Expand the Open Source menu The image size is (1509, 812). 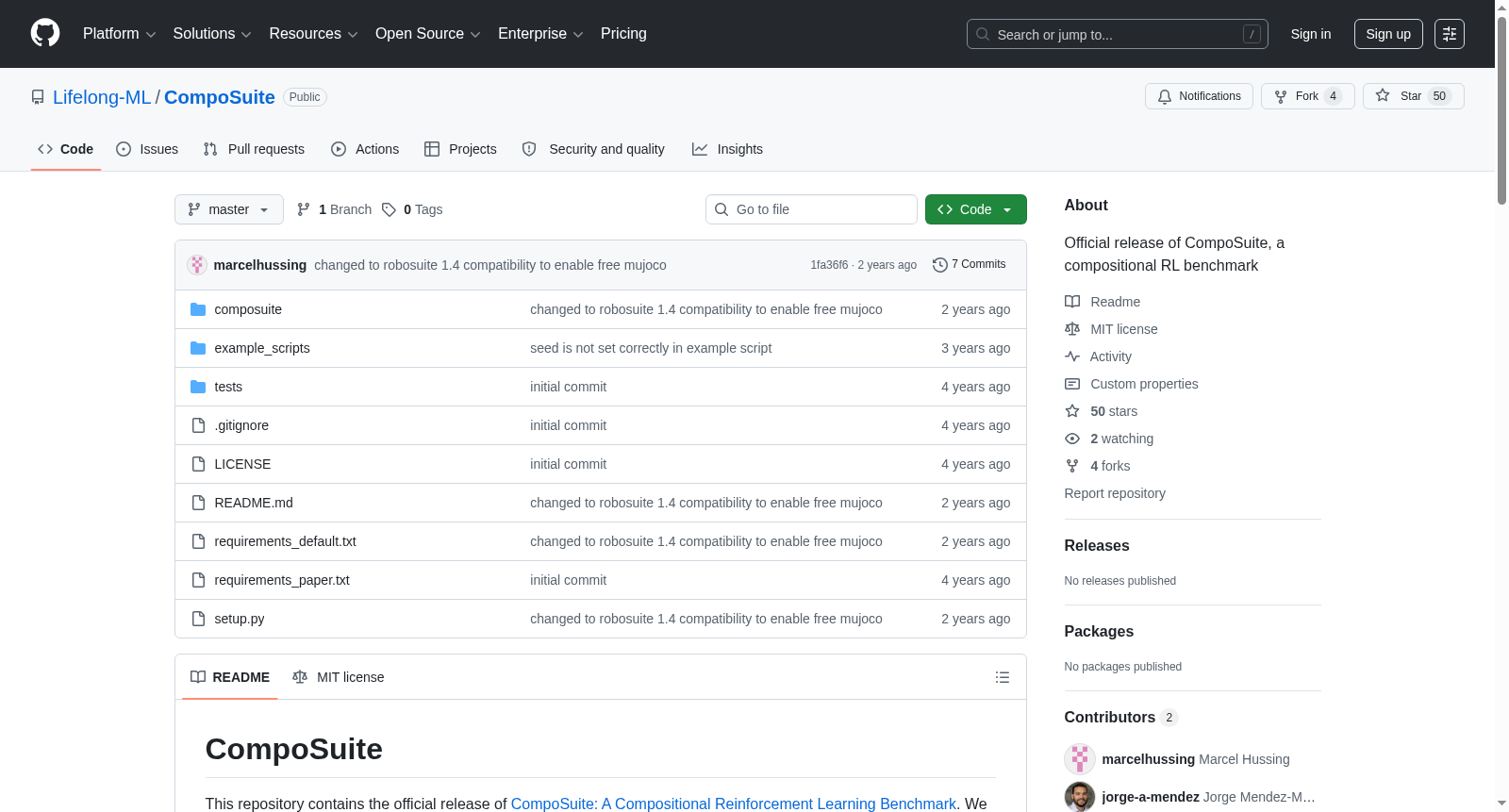point(428,34)
